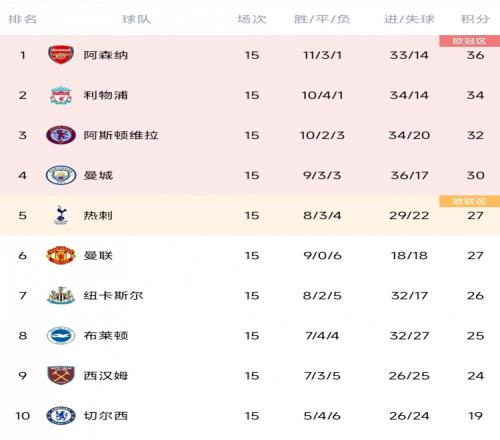Click the 进/失球 column header

tap(409, 19)
